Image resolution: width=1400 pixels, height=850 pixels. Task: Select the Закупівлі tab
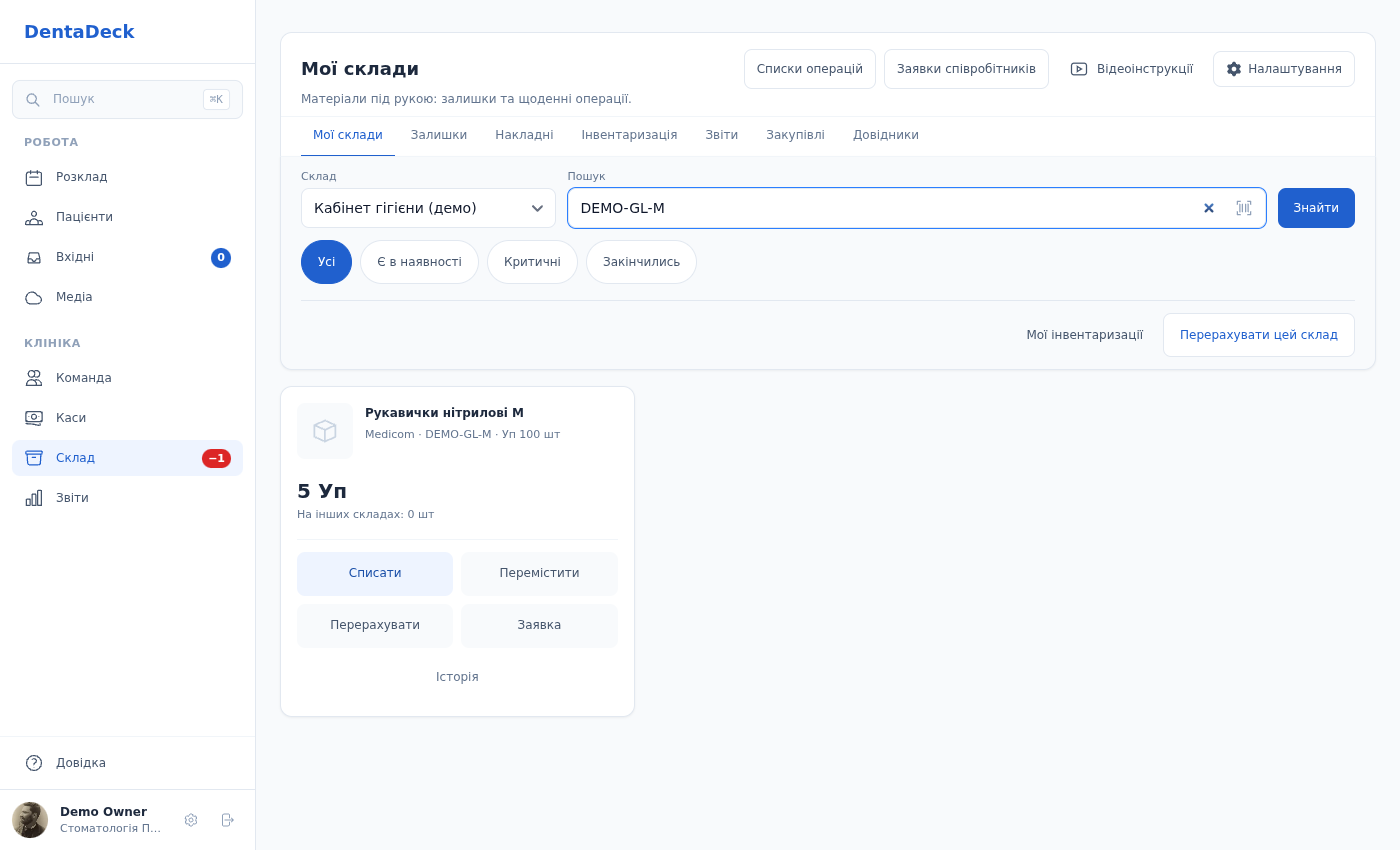pos(795,135)
